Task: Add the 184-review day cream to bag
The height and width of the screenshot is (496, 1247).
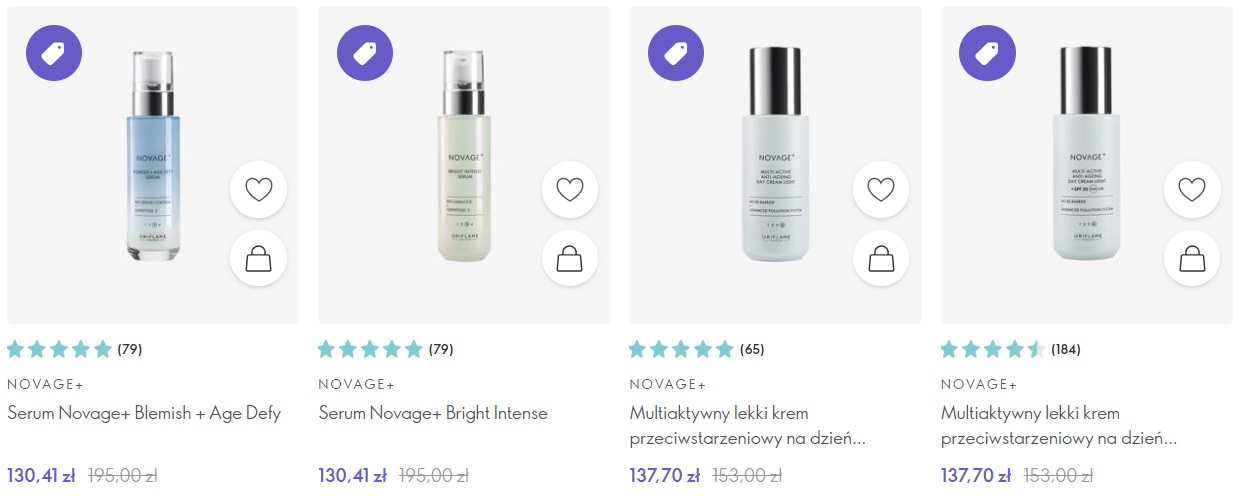Action: pos(1192,259)
